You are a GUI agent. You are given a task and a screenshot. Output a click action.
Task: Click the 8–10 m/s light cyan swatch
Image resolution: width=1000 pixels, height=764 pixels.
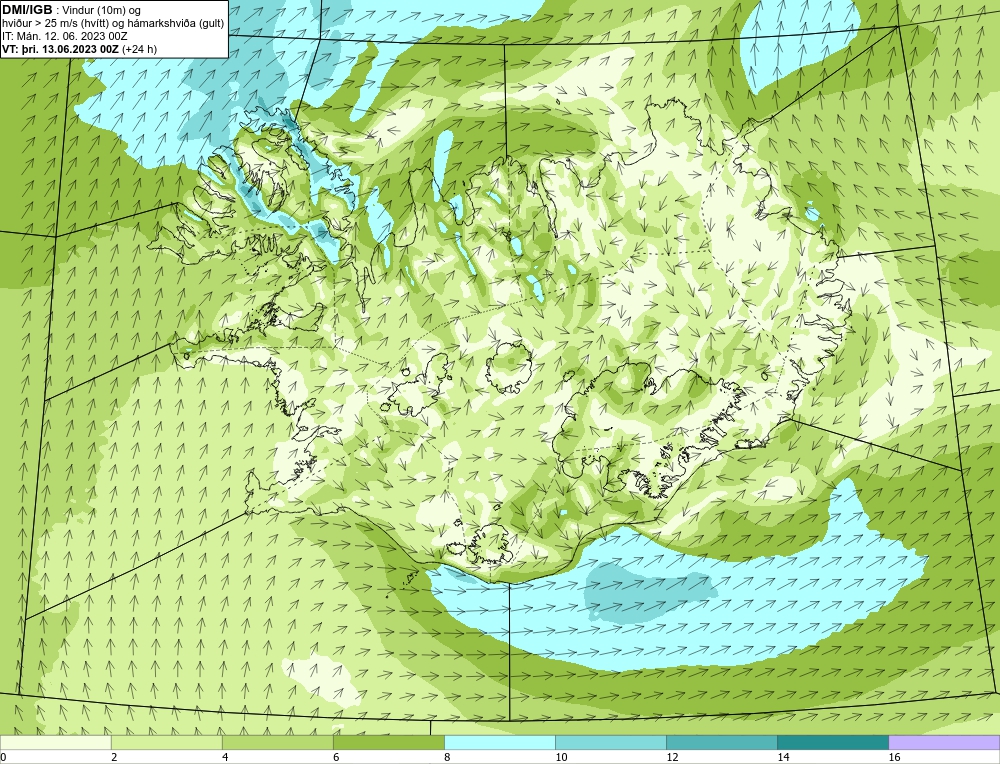point(500,742)
